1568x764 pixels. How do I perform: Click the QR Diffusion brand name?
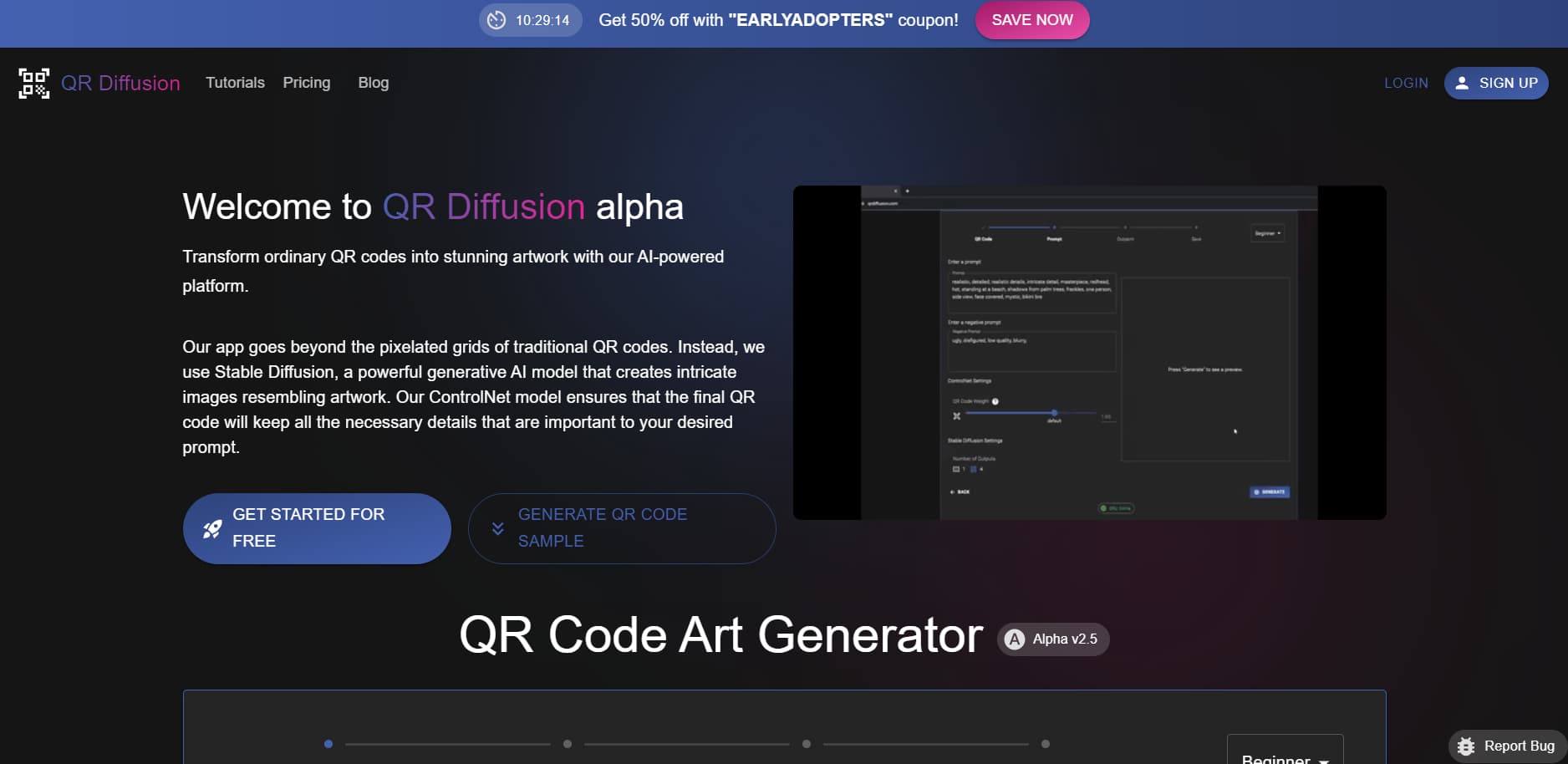120,83
